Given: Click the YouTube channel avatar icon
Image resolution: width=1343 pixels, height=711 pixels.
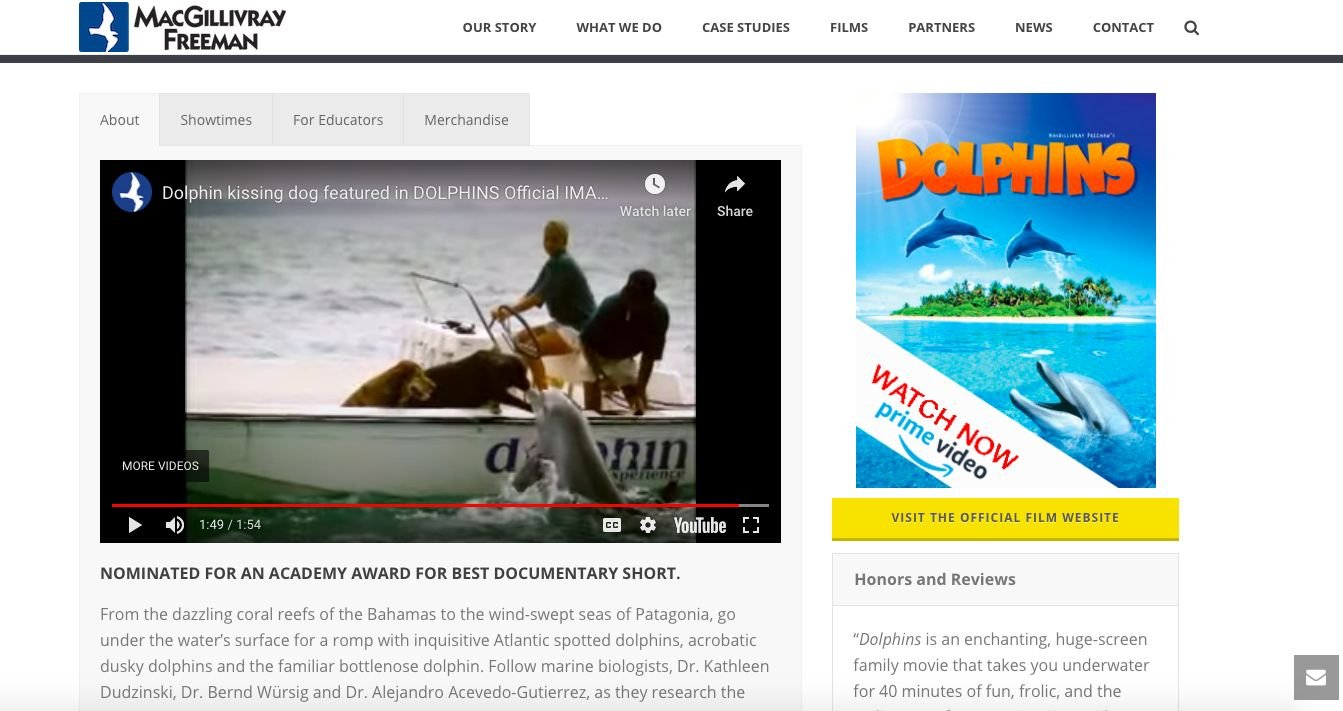Looking at the screenshot, I should (x=132, y=192).
